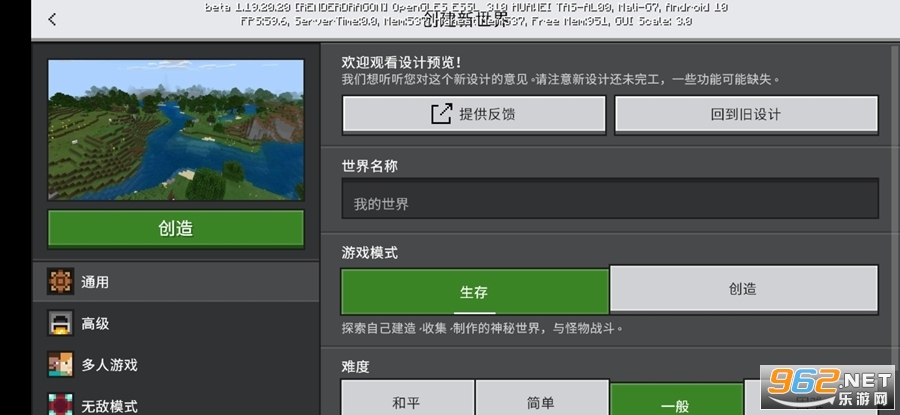Screen dimensions: 900x415
Task: Select 创造 game mode
Action: click(743, 289)
